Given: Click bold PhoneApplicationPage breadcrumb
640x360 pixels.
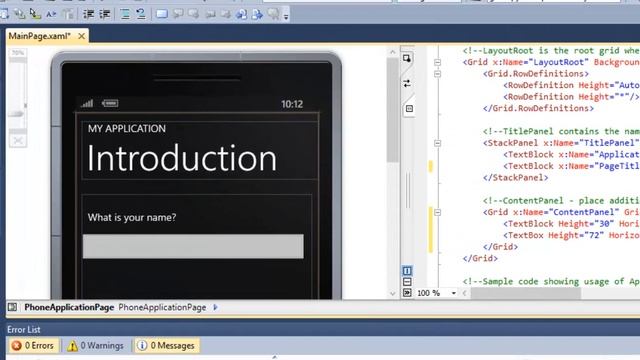Looking at the screenshot, I should click(69, 307).
